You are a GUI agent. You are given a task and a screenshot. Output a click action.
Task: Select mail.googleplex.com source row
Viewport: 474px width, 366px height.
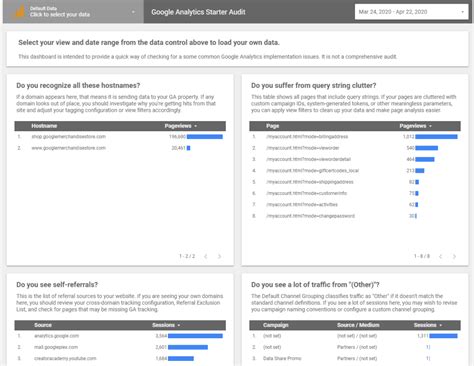120,347
